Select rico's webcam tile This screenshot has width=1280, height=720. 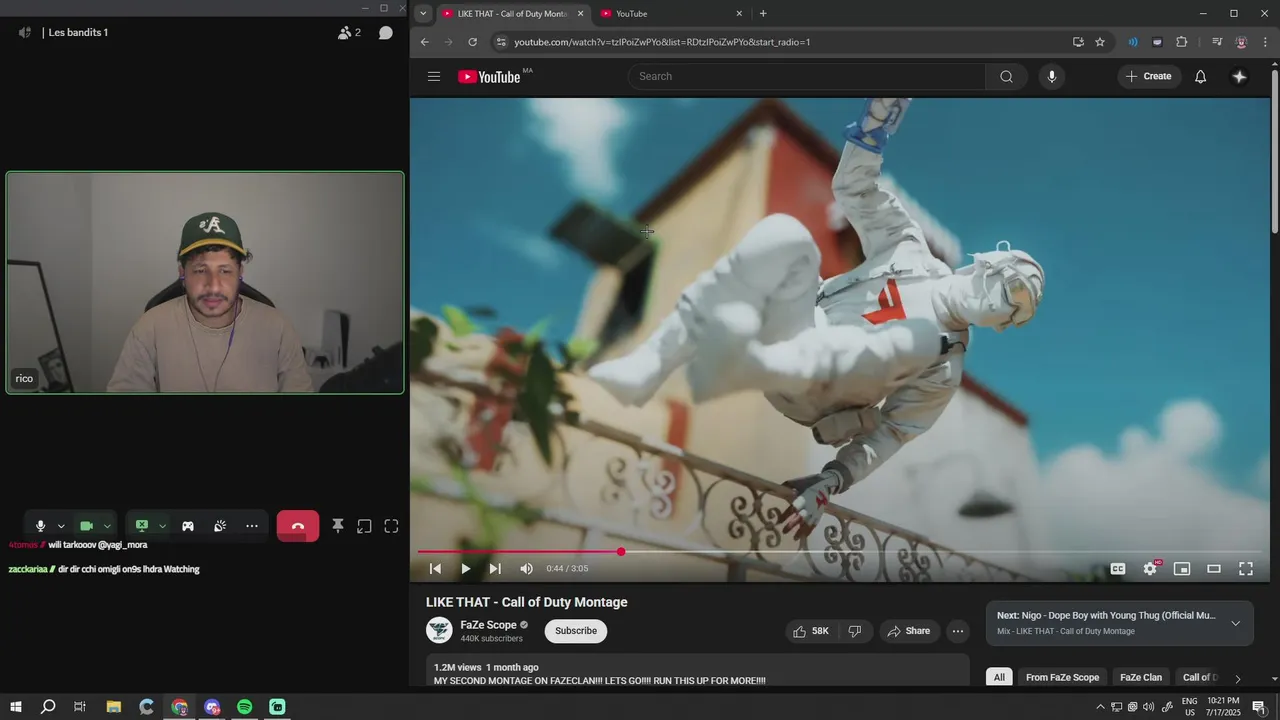[205, 282]
